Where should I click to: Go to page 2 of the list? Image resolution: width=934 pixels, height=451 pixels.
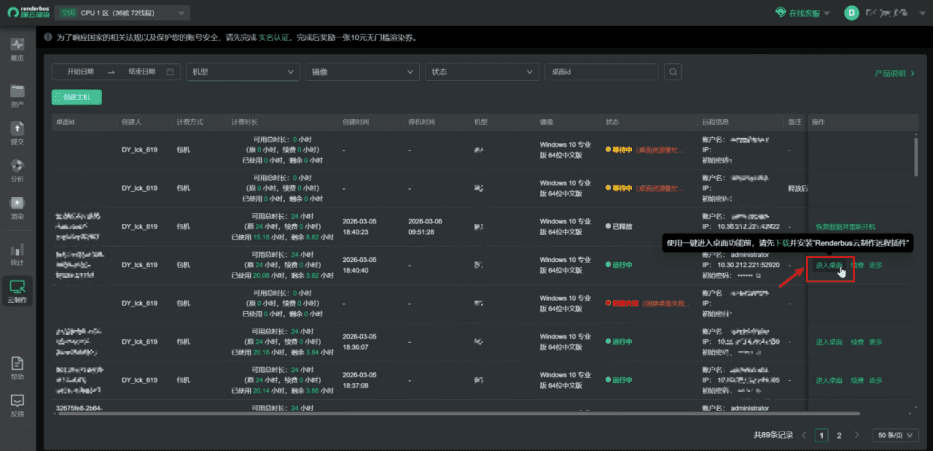[x=839, y=436]
